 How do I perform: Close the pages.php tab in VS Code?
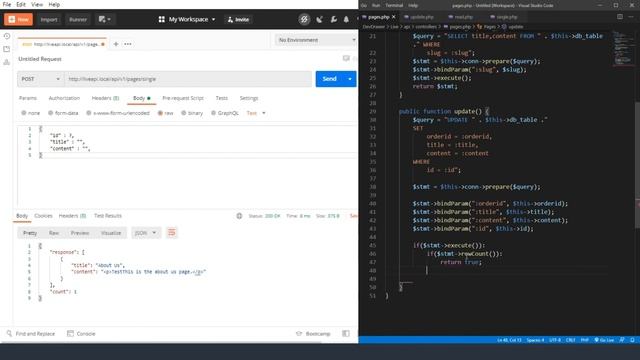pyautogui.click(x=393, y=17)
